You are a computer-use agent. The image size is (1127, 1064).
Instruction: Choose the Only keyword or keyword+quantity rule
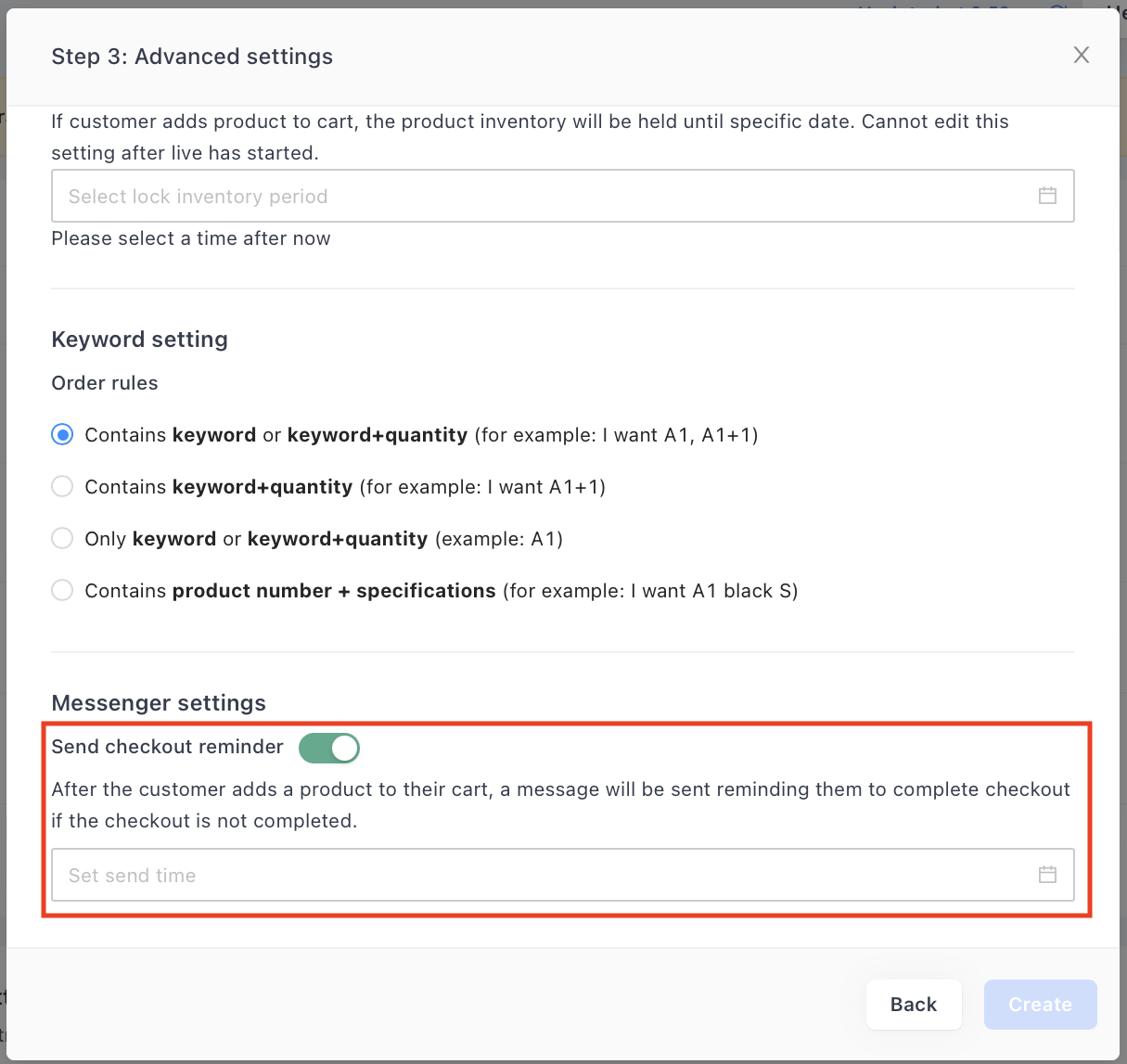61,537
